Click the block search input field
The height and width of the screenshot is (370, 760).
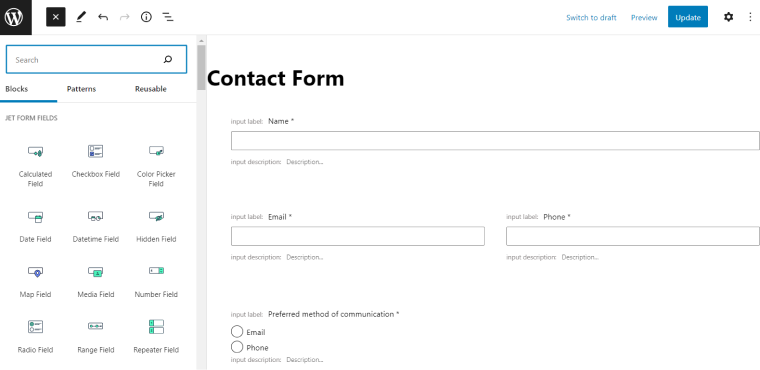(96, 60)
